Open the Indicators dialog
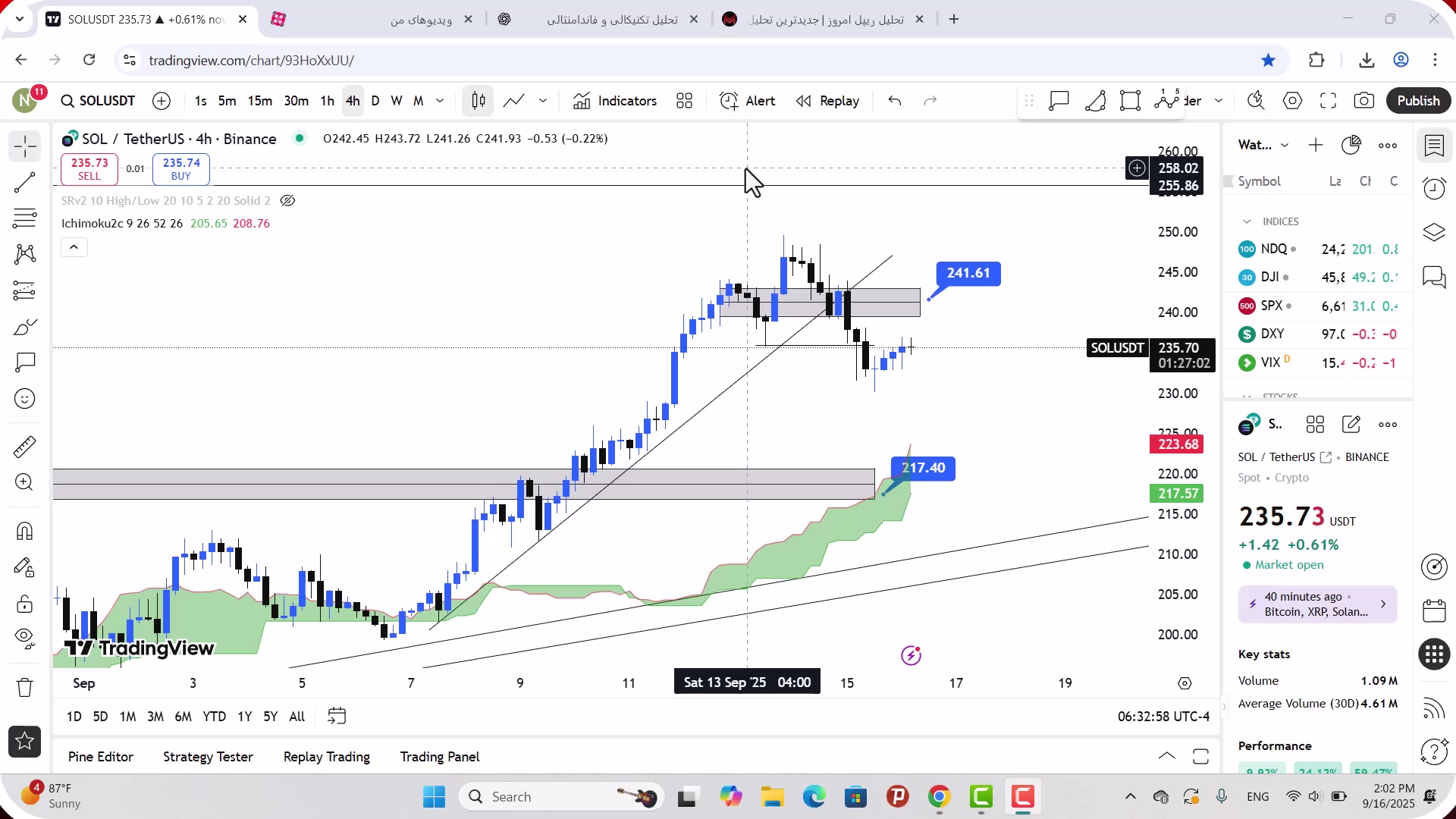The height and width of the screenshot is (819, 1456). 615,101
